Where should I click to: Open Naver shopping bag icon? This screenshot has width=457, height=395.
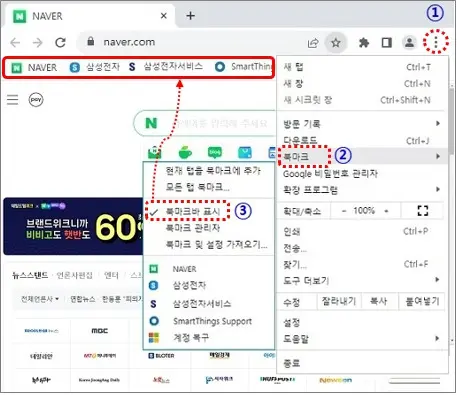(245, 152)
